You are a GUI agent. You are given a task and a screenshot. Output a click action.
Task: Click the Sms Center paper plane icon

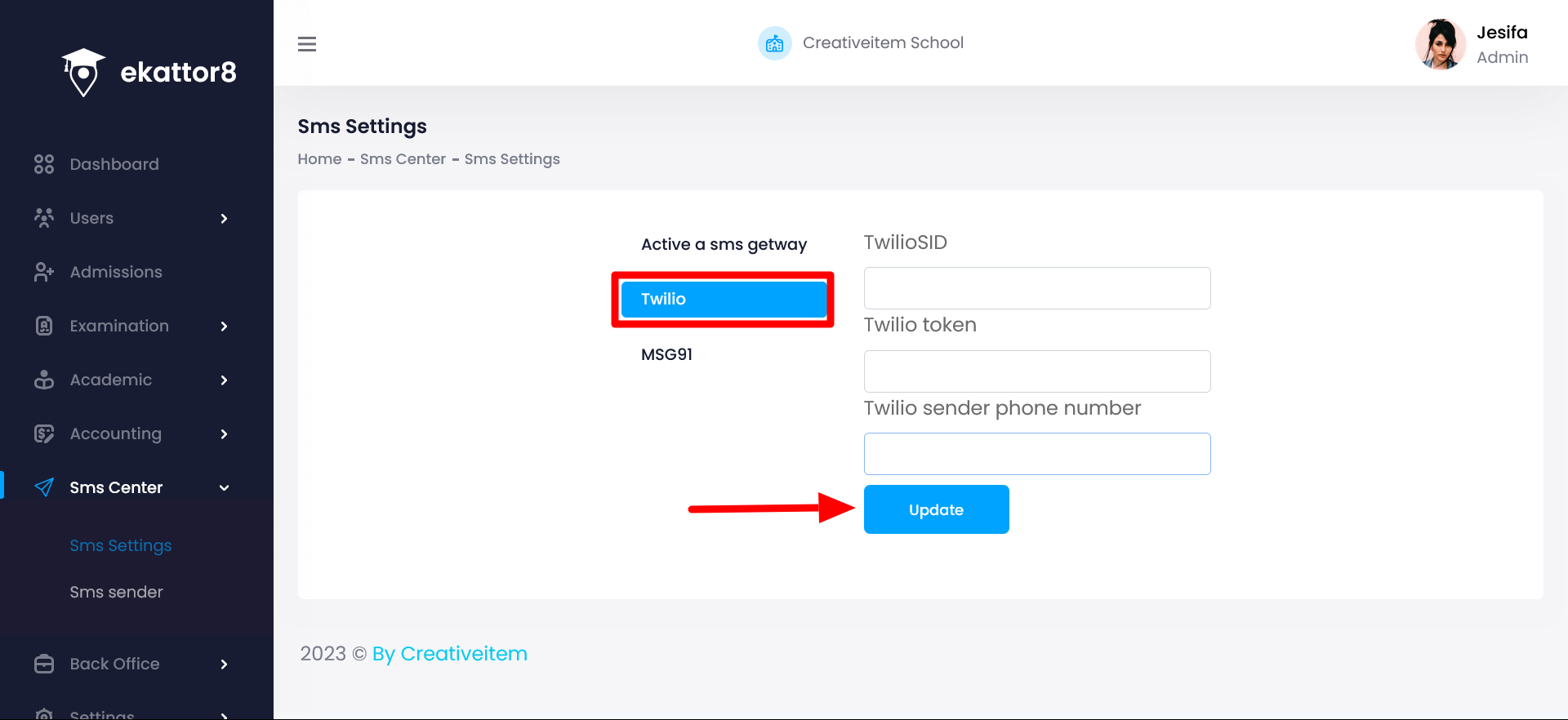coord(44,487)
